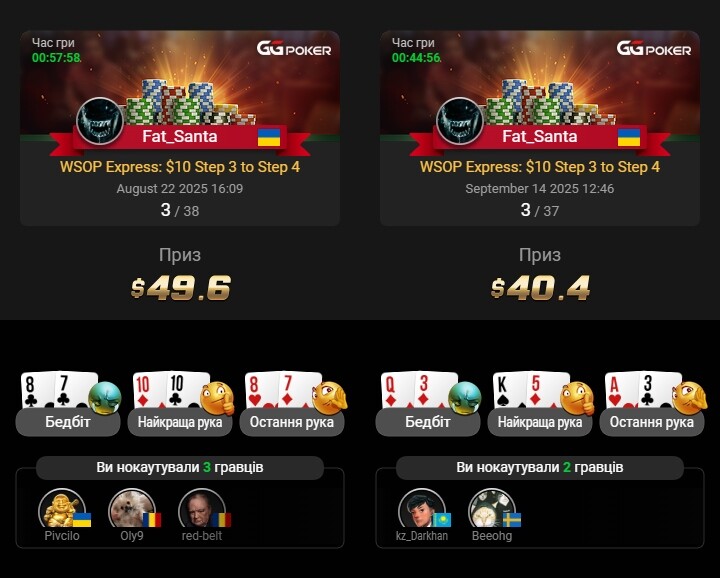Open red-belt's player avatar

[202, 511]
